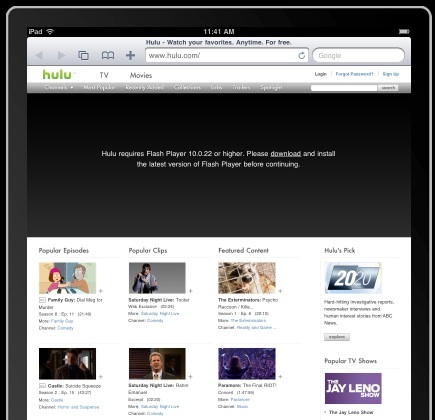Open the bookmarks book icon
Viewport: 435px width, 420px height.
[x=108, y=55]
